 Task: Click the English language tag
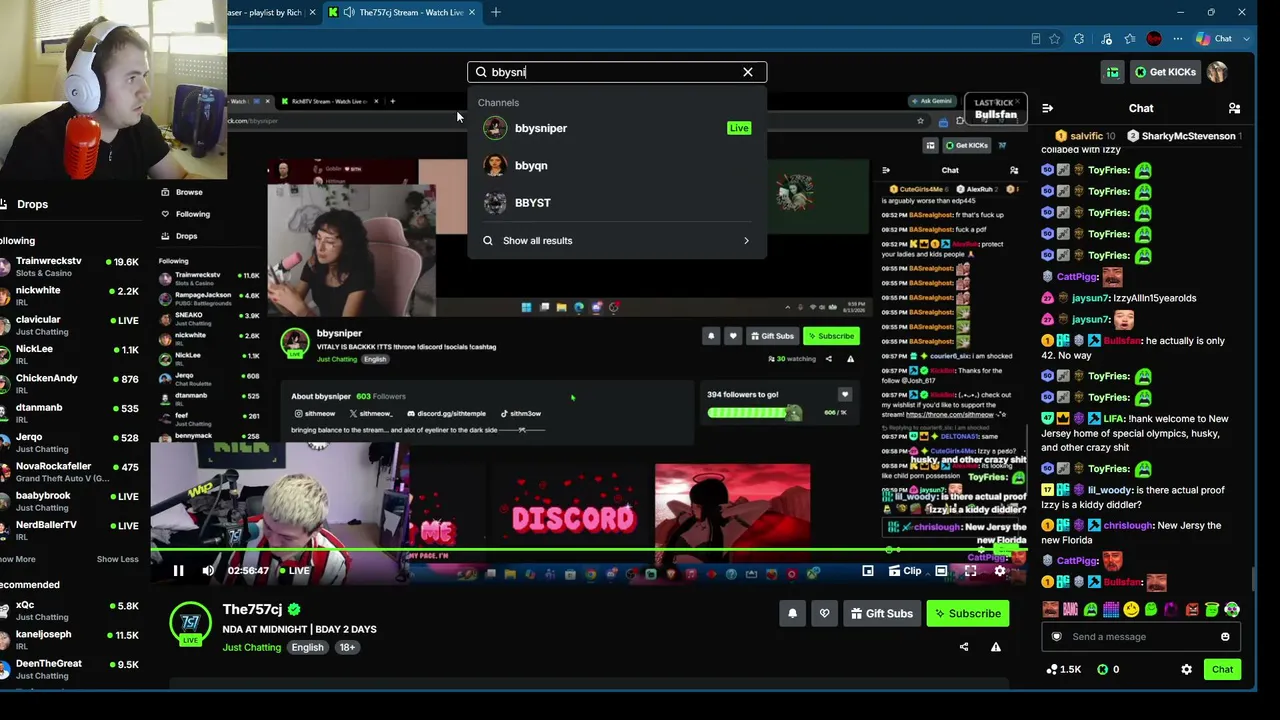(x=307, y=647)
